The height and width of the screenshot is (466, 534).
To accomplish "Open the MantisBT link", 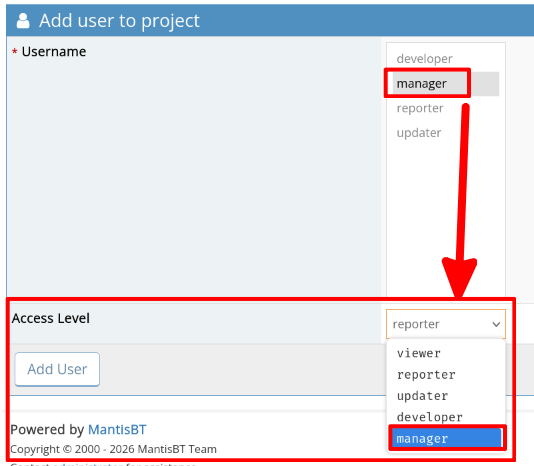I will pyautogui.click(x=117, y=430).
